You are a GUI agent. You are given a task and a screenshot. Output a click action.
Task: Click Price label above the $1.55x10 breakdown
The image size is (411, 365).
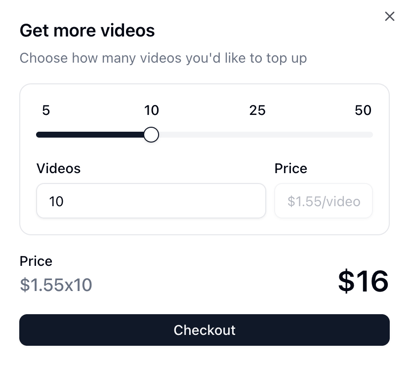[x=36, y=261]
